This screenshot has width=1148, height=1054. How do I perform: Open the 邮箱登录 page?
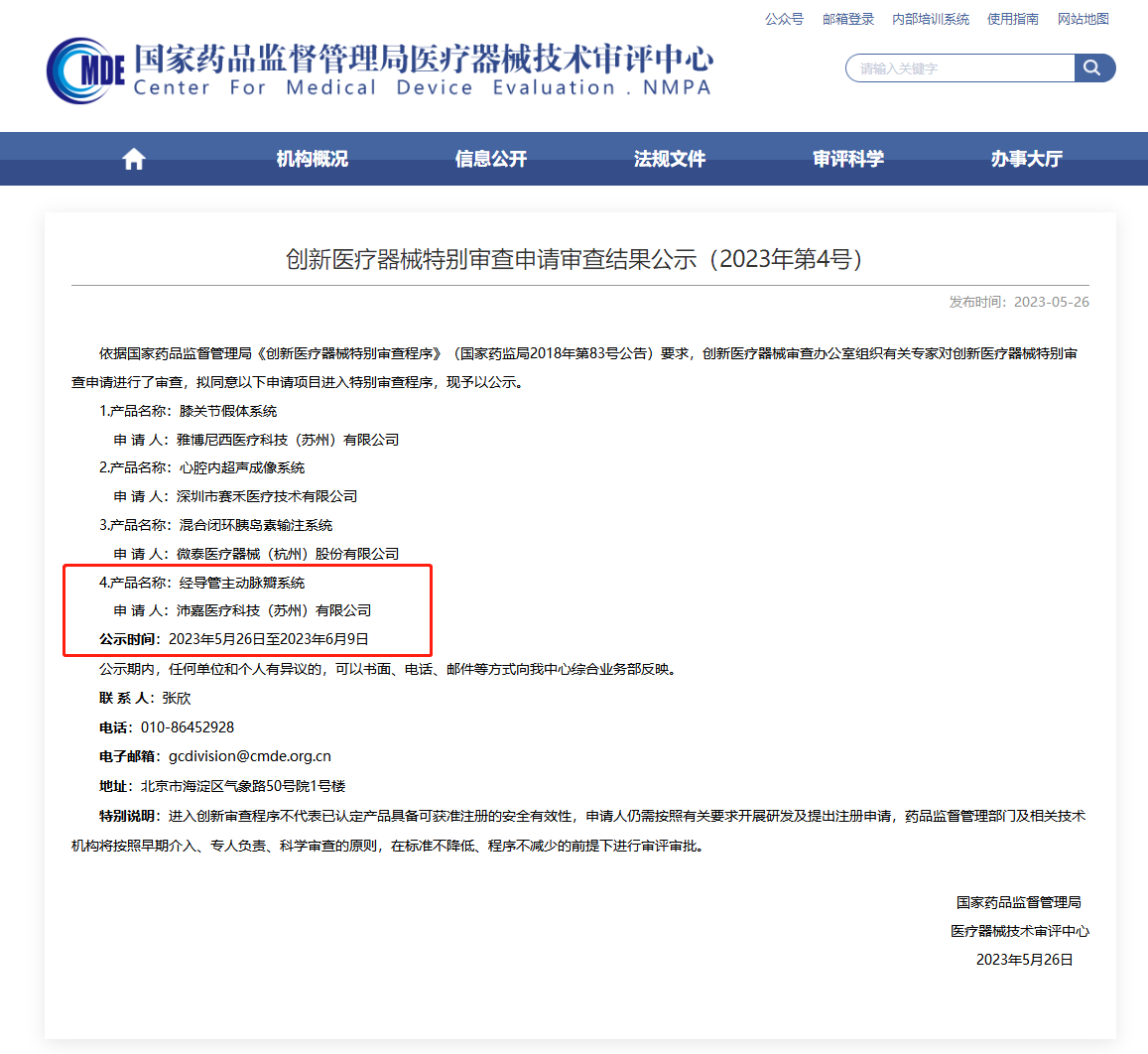click(848, 19)
